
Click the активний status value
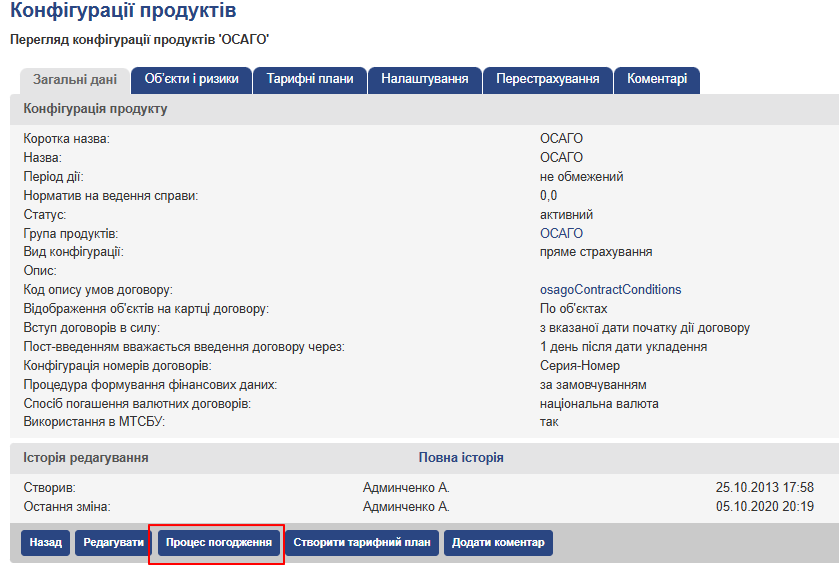[x=566, y=215]
